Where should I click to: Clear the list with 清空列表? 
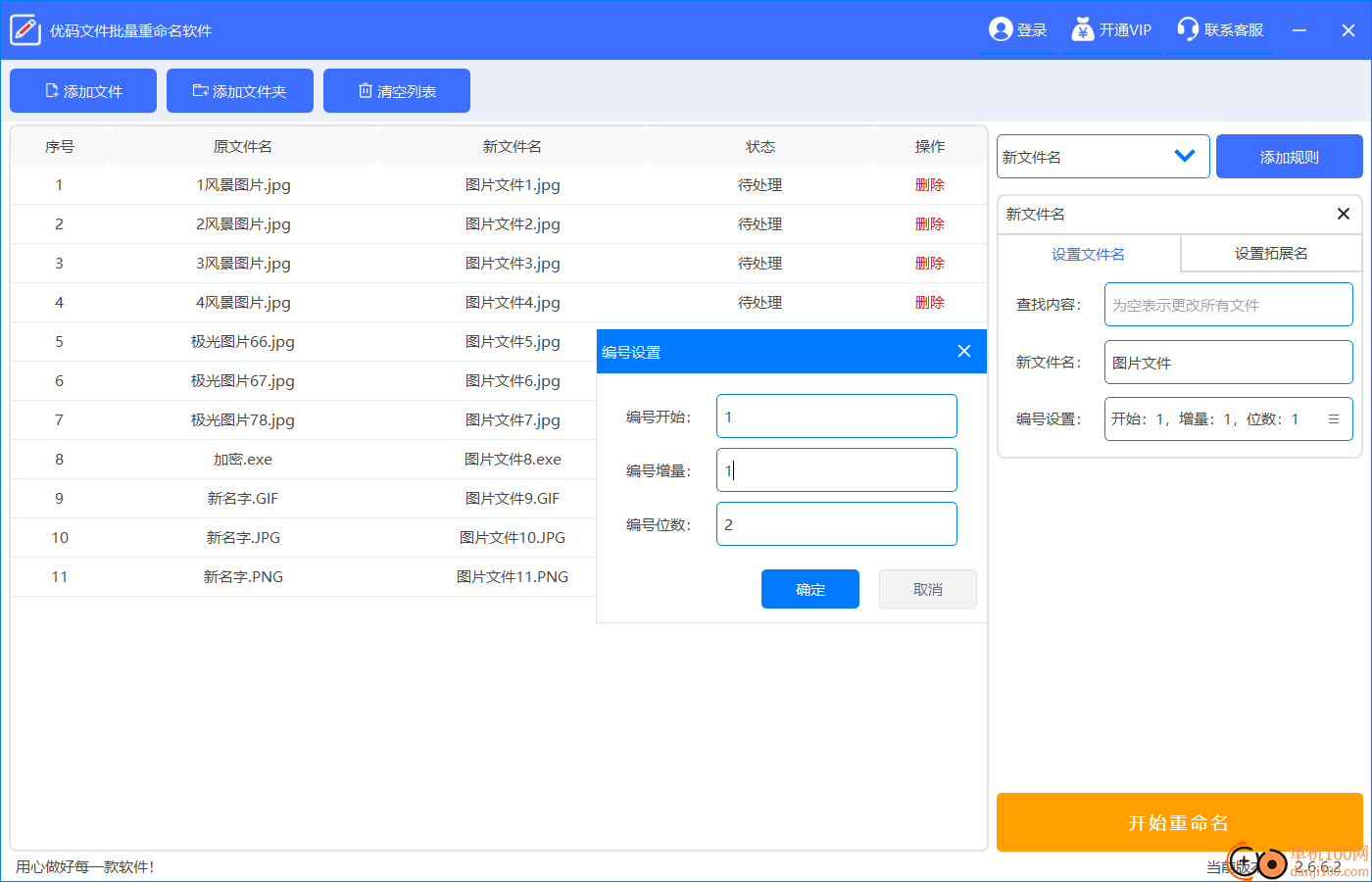pyautogui.click(x=397, y=91)
